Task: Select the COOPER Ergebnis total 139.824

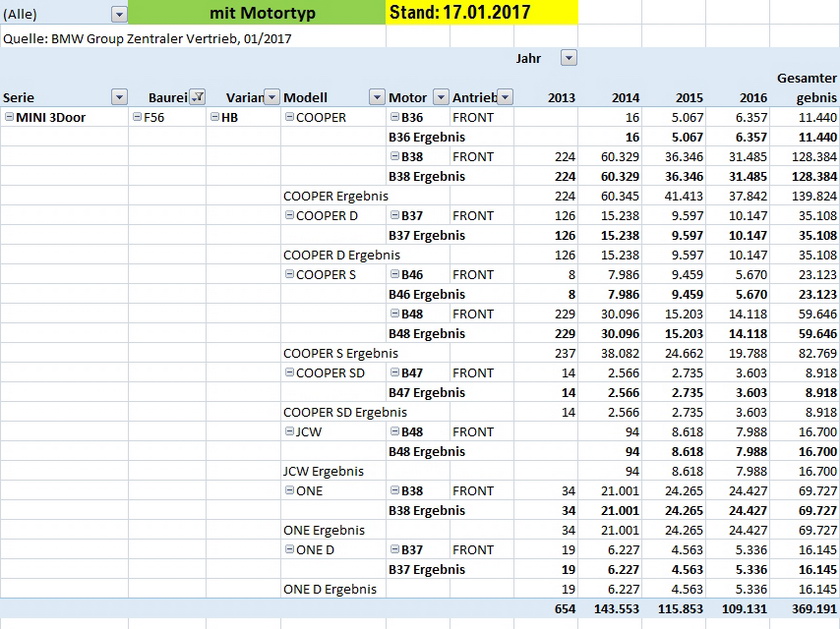Action: click(814, 196)
